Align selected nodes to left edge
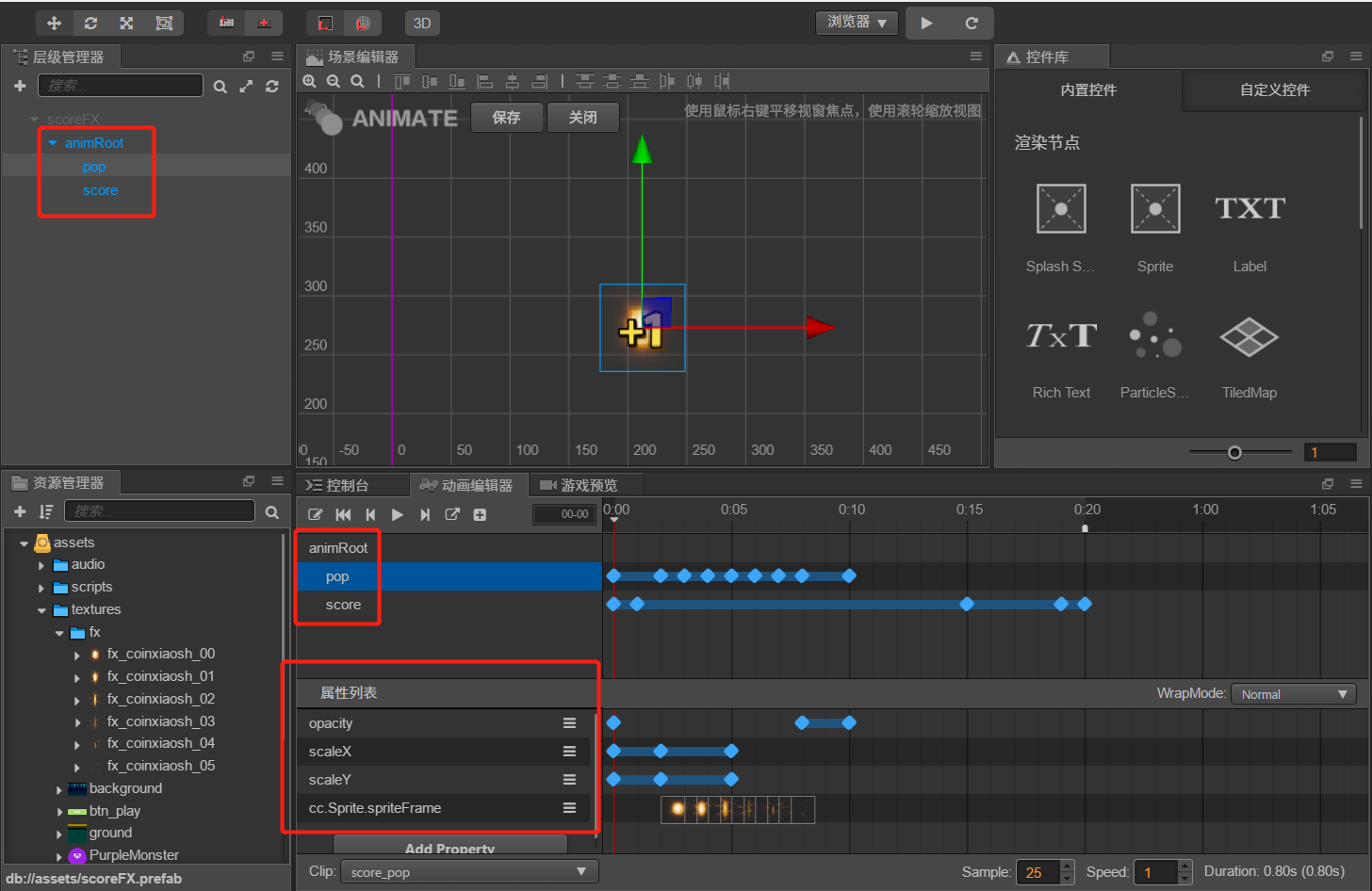 484,81
